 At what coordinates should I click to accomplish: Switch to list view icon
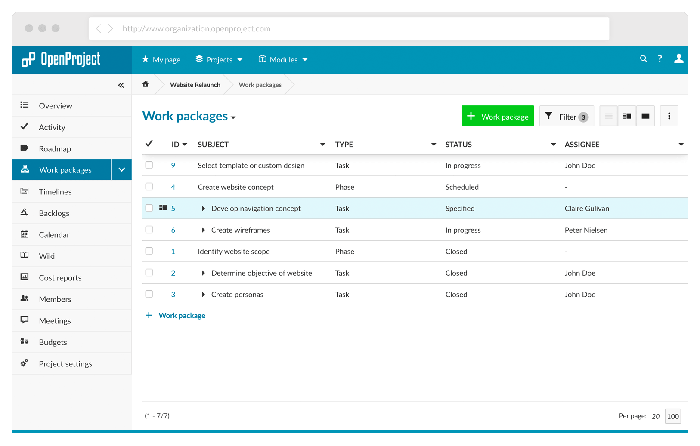608,117
